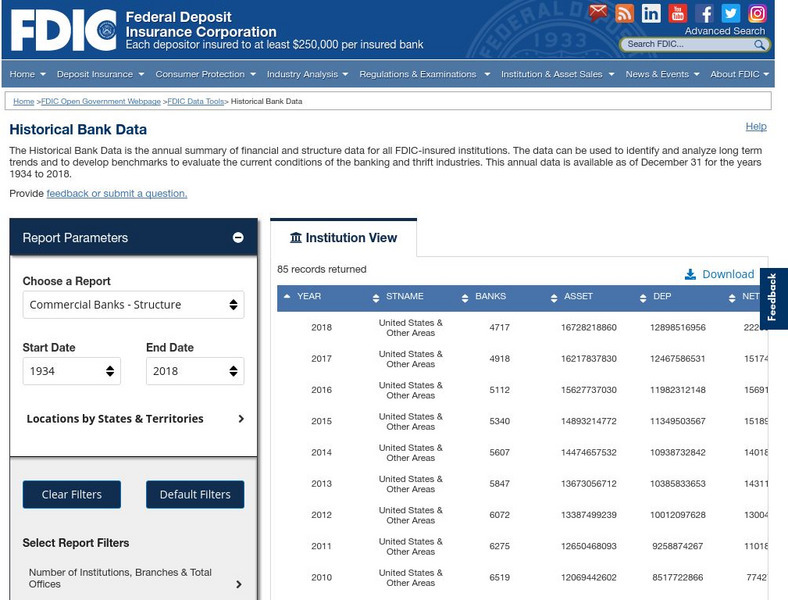Image resolution: width=788 pixels, height=600 pixels.
Task: Expand Locations by States & Territories
Action: pos(133,419)
